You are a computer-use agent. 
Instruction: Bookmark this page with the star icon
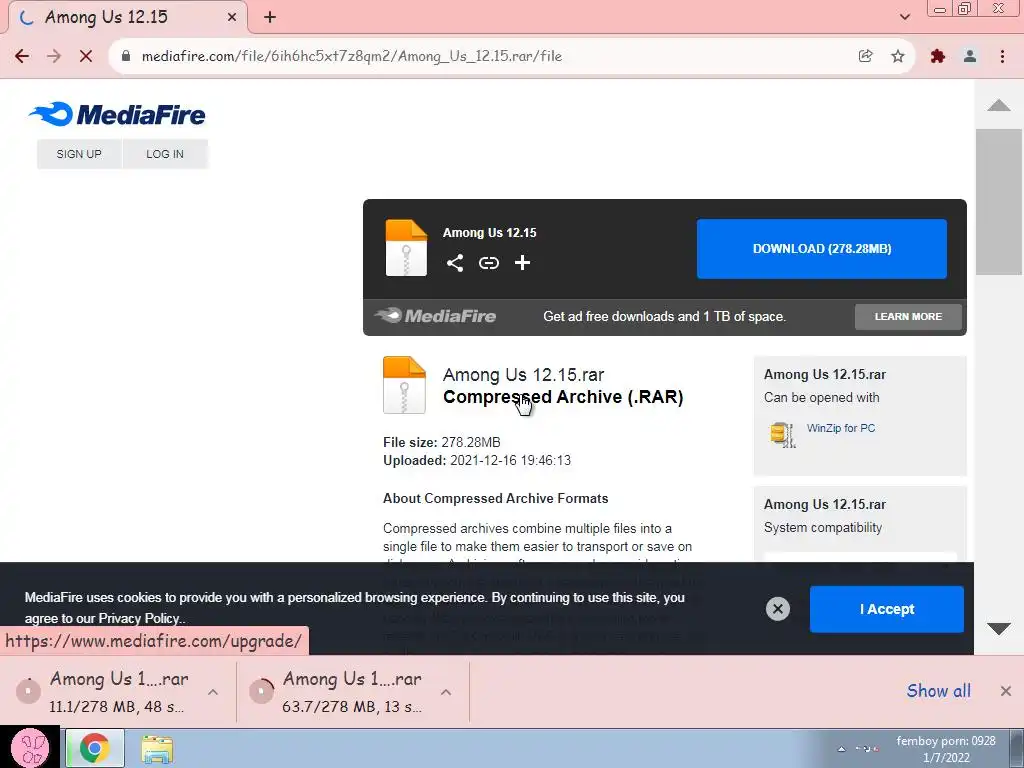[x=898, y=56]
